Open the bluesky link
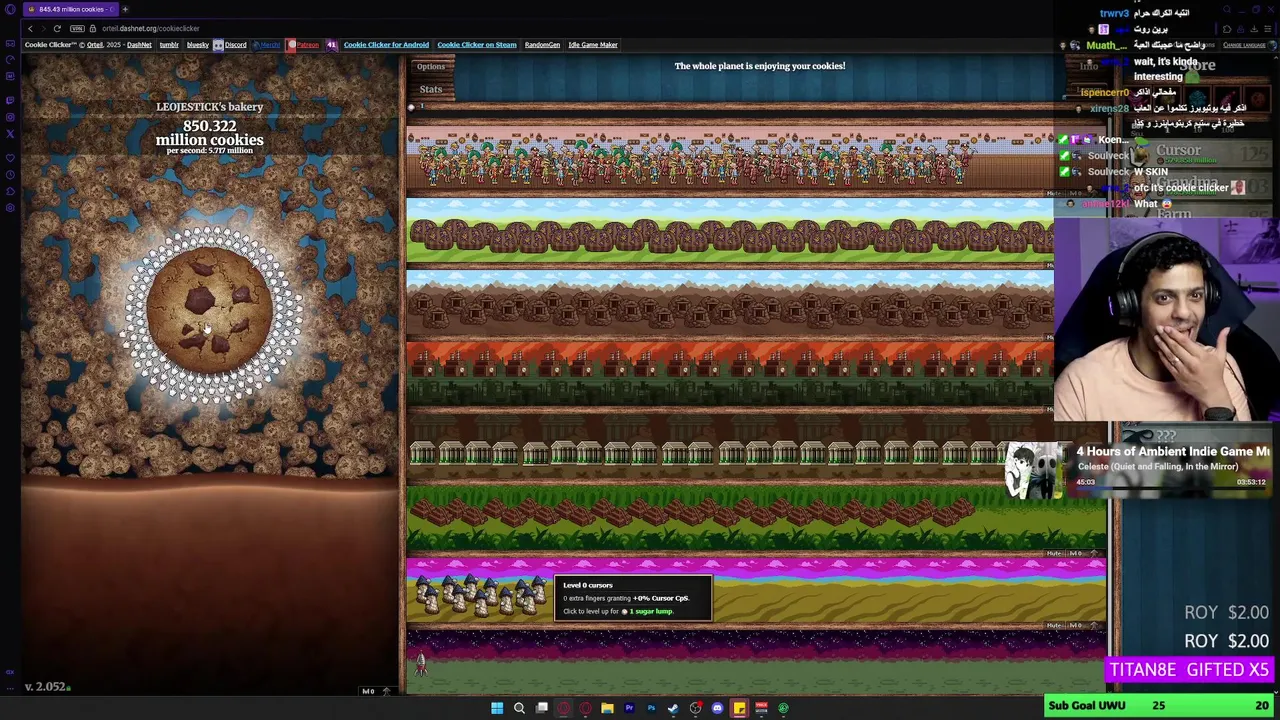The image size is (1280, 720). pos(198,45)
